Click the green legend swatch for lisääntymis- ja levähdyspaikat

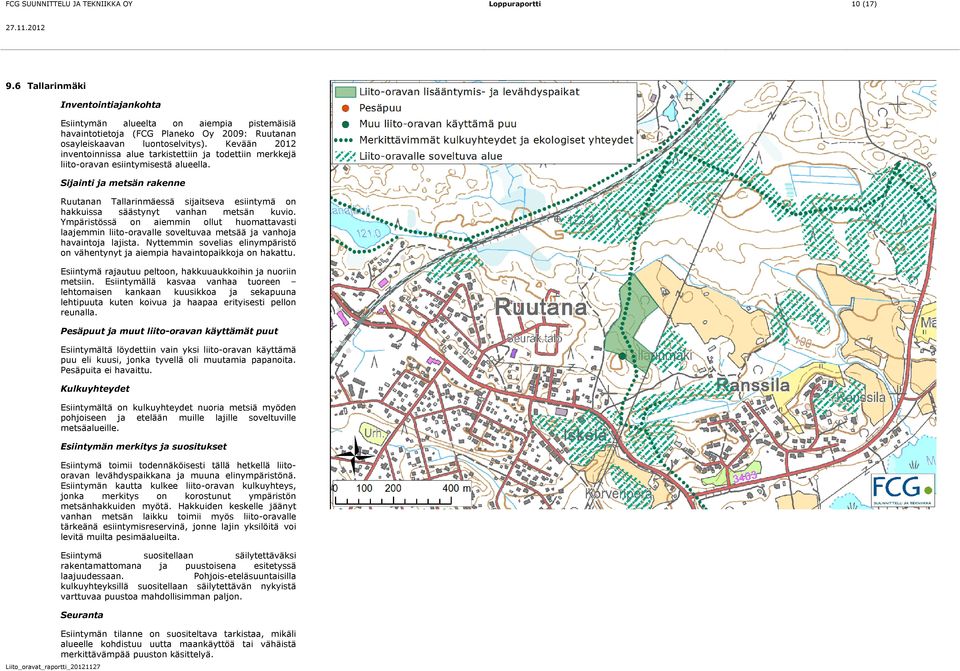point(345,92)
